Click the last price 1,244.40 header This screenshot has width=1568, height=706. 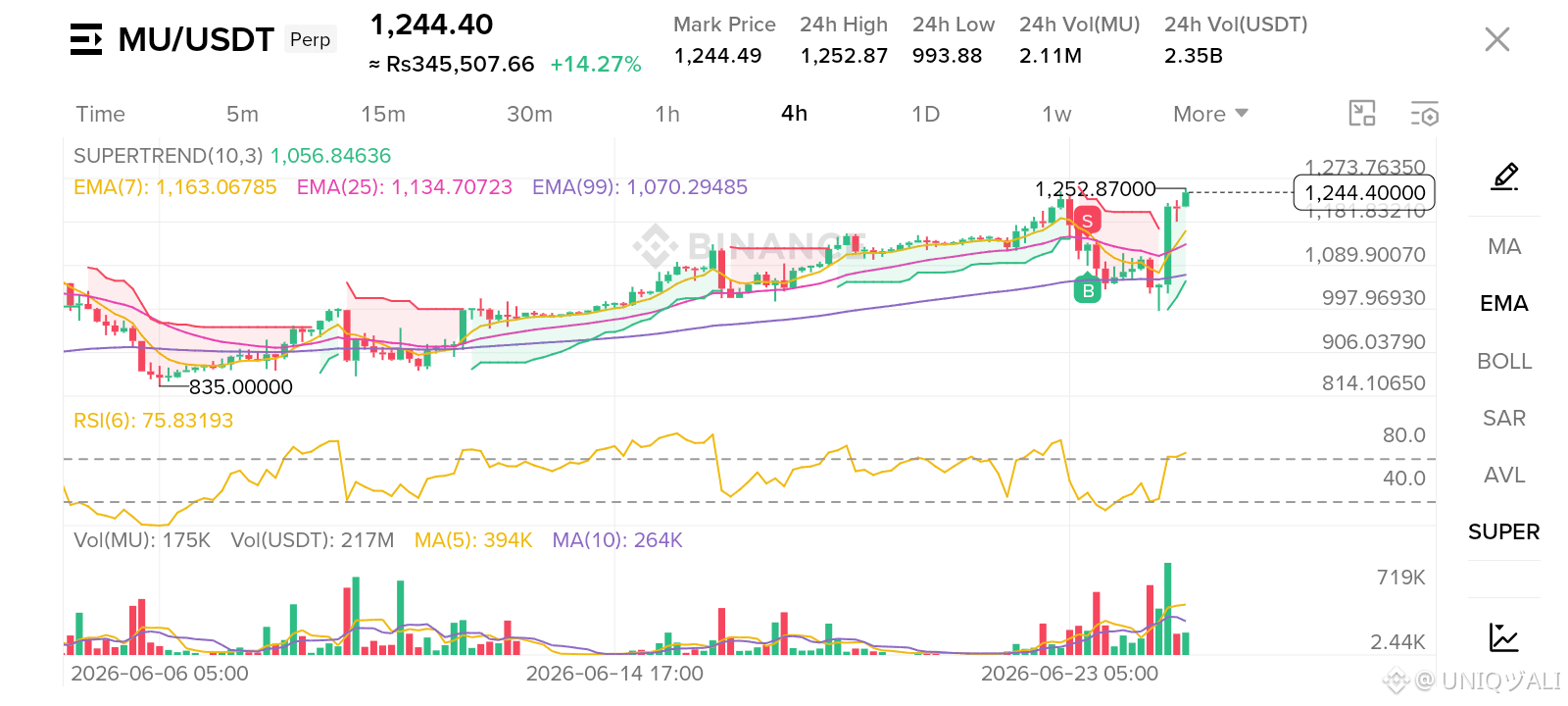[x=431, y=25]
